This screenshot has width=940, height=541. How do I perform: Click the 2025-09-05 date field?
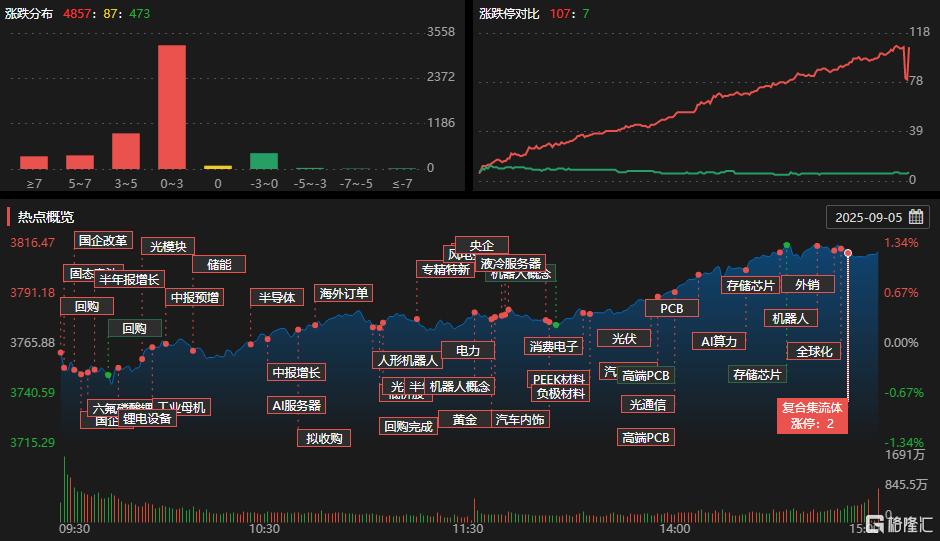click(x=878, y=217)
